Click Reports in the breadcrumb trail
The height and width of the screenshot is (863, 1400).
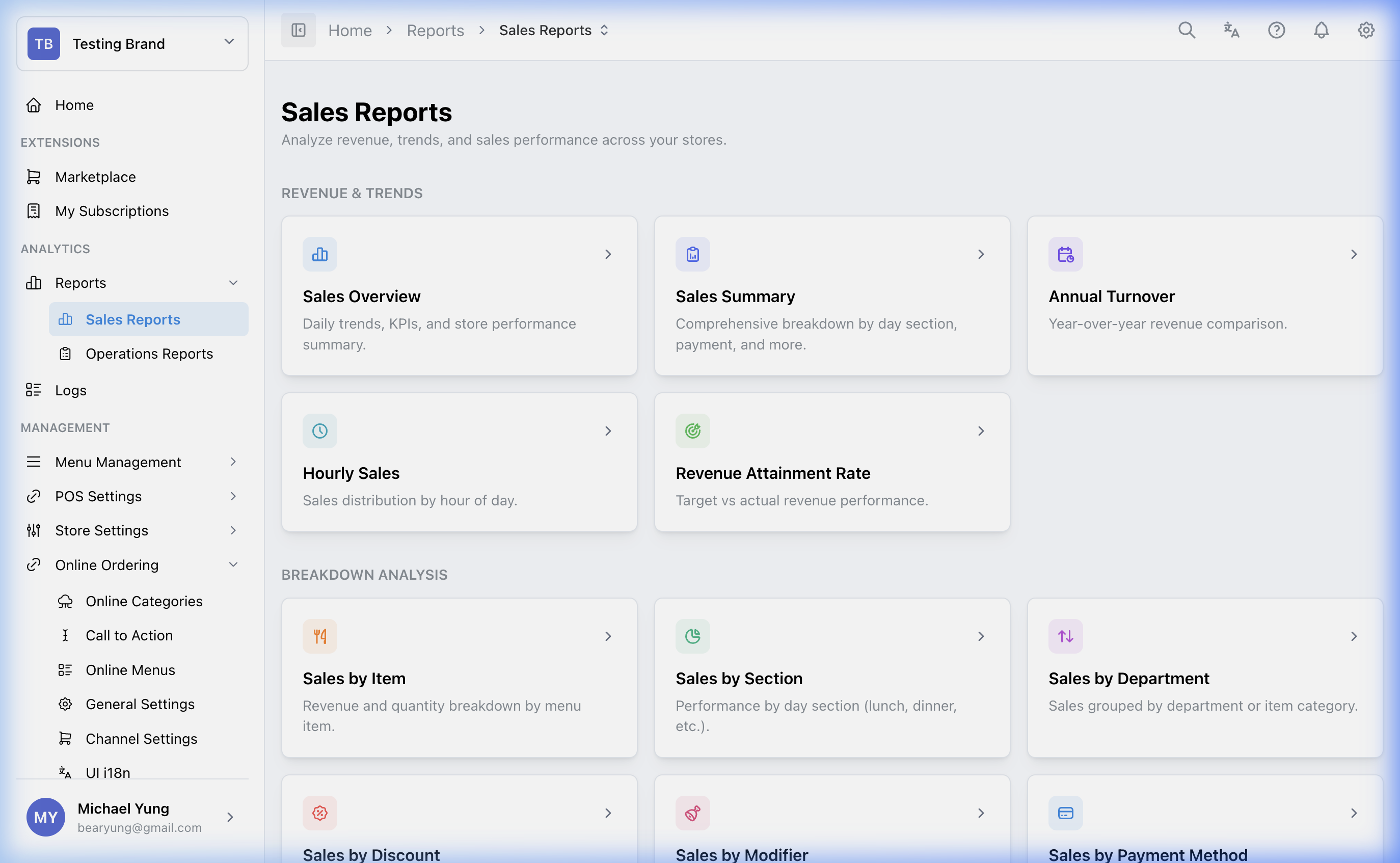point(435,30)
